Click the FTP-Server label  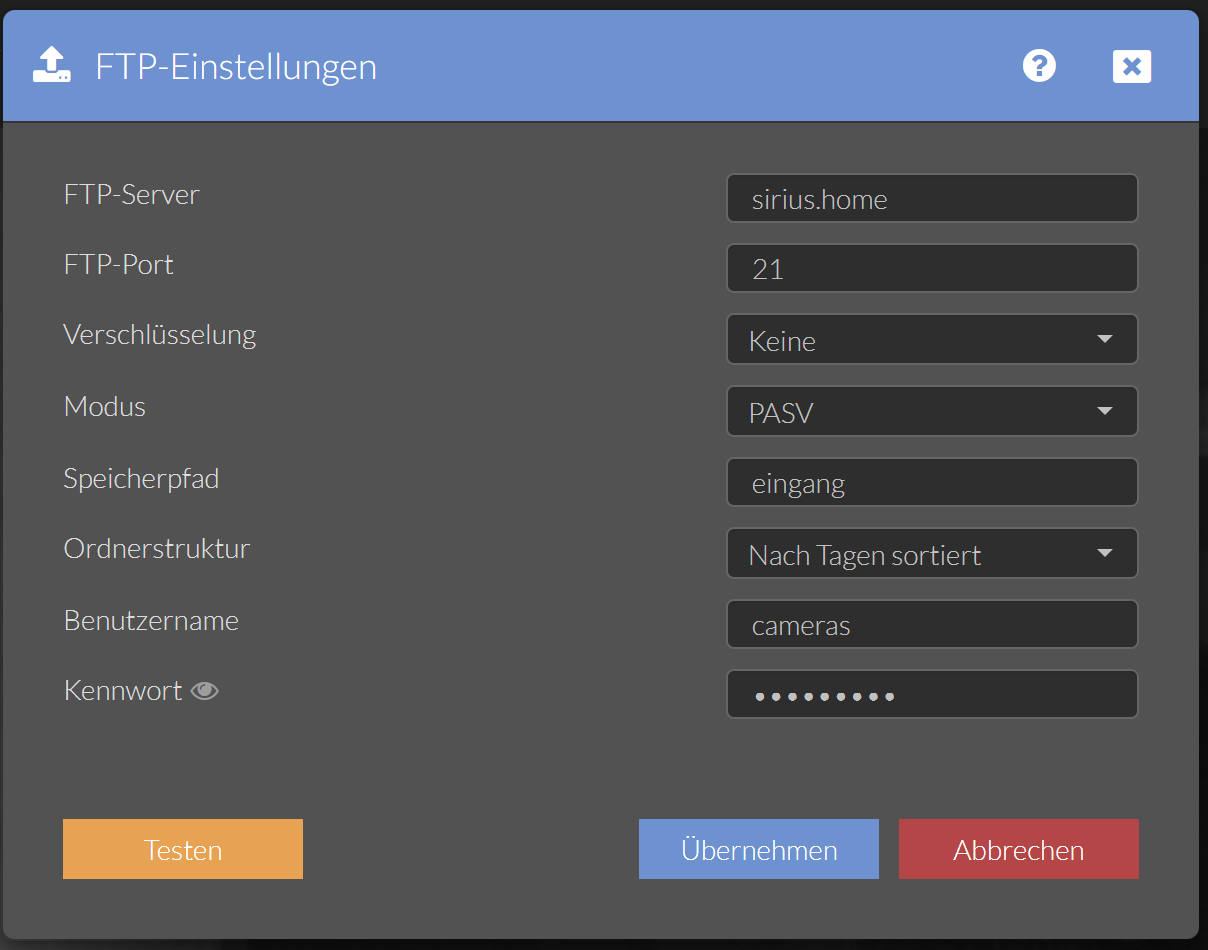click(x=132, y=194)
